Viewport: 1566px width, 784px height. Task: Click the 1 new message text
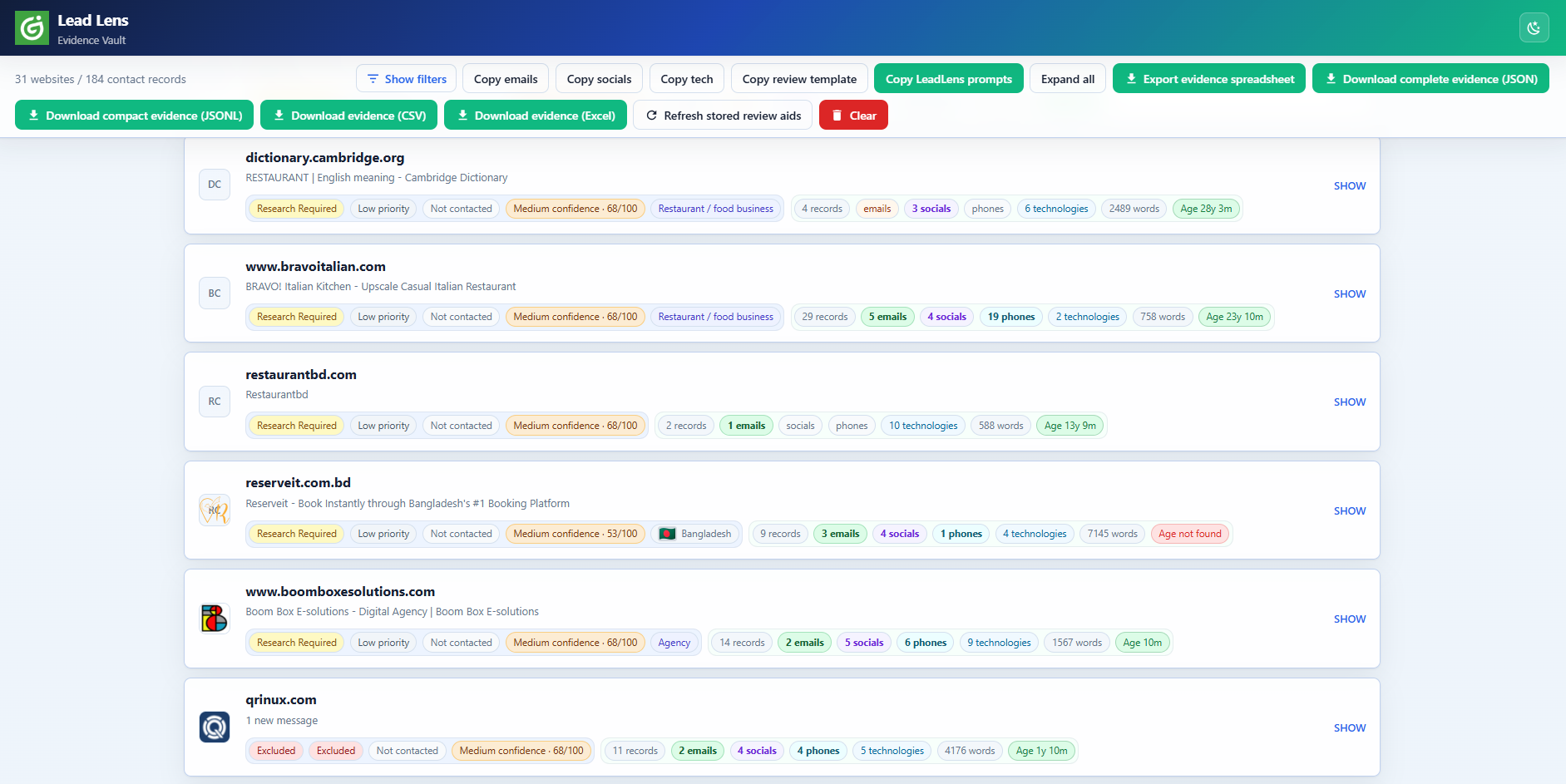point(282,721)
